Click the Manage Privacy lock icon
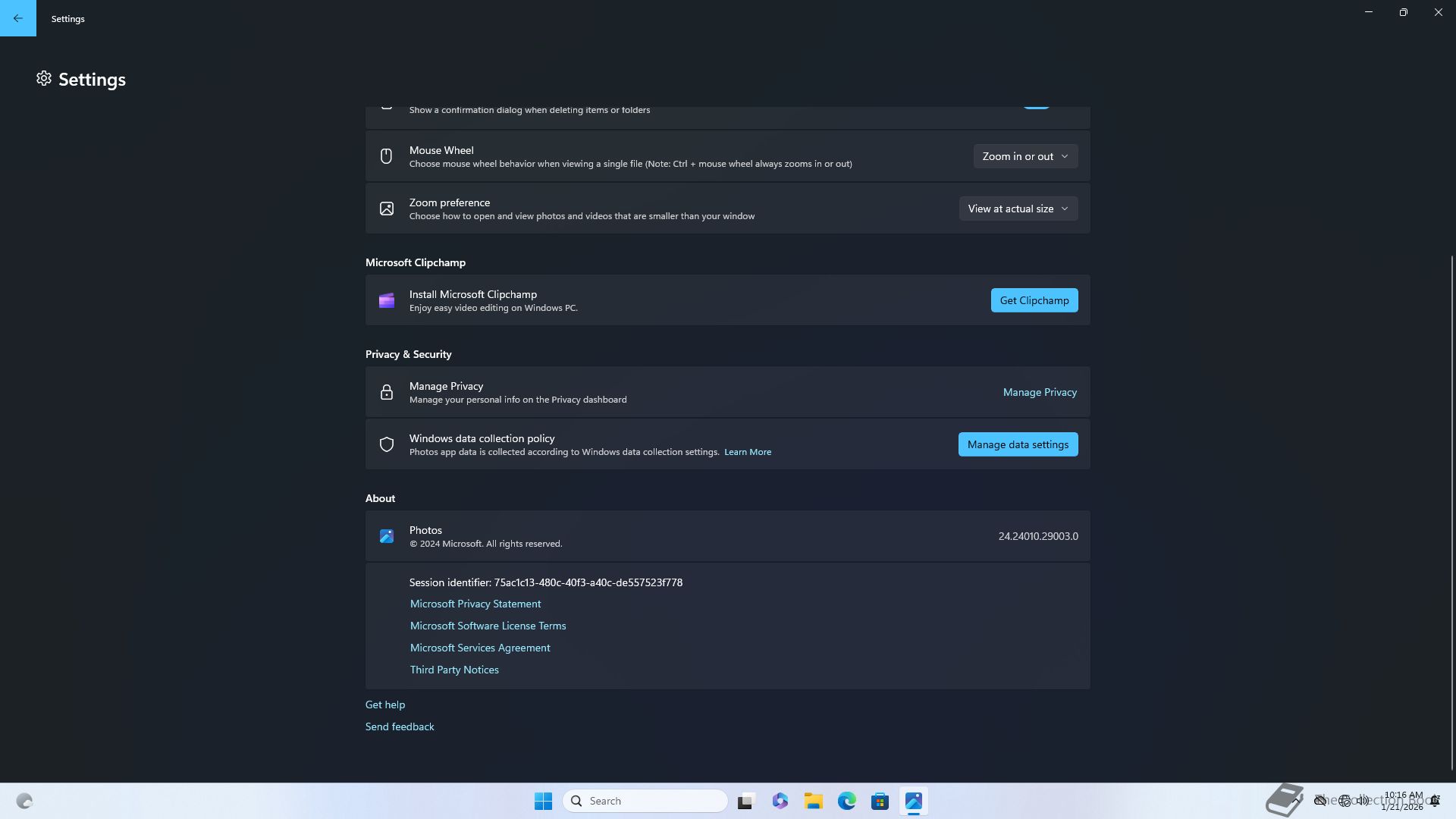The width and height of the screenshot is (1456, 819). (x=387, y=393)
